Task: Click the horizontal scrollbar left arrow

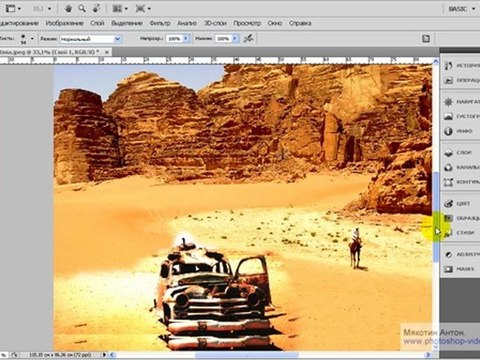Action: (x=112, y=355)
